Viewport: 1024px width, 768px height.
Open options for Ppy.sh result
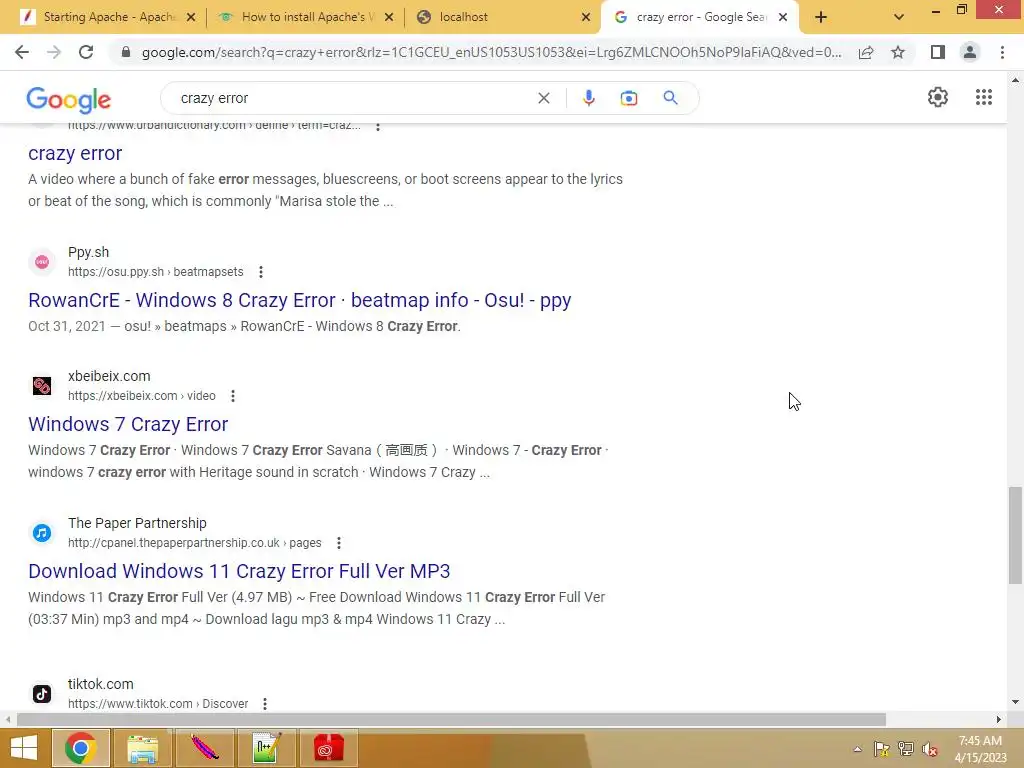tap(261, 272)
